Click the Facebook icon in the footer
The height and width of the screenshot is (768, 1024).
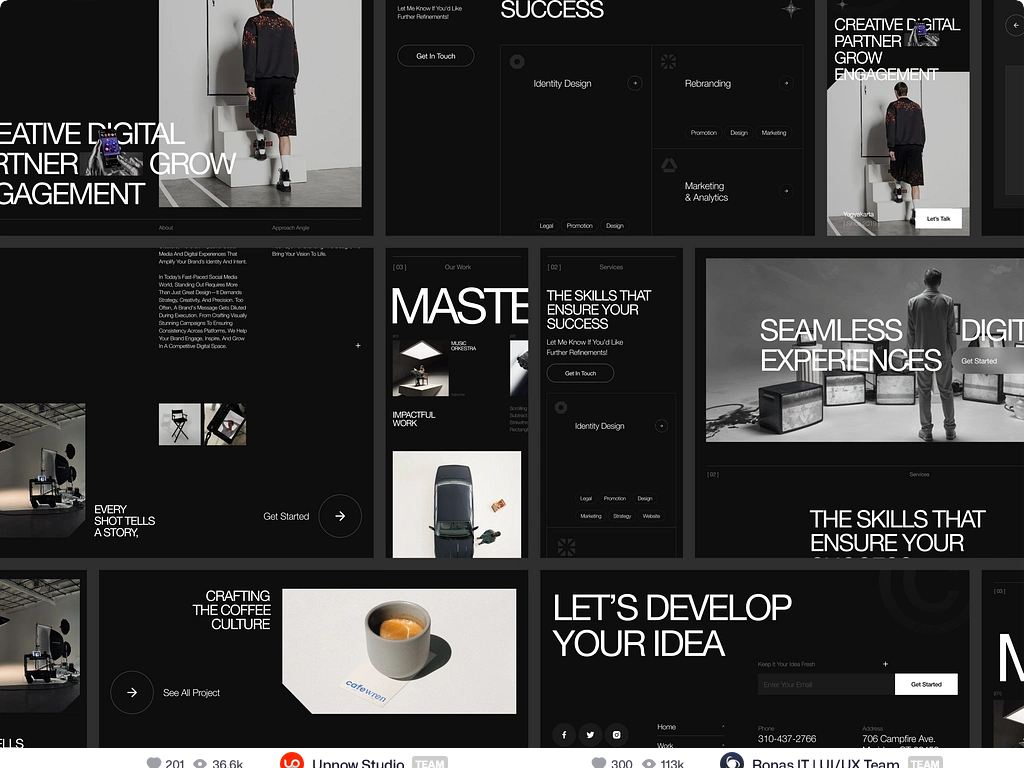point(564,735)
